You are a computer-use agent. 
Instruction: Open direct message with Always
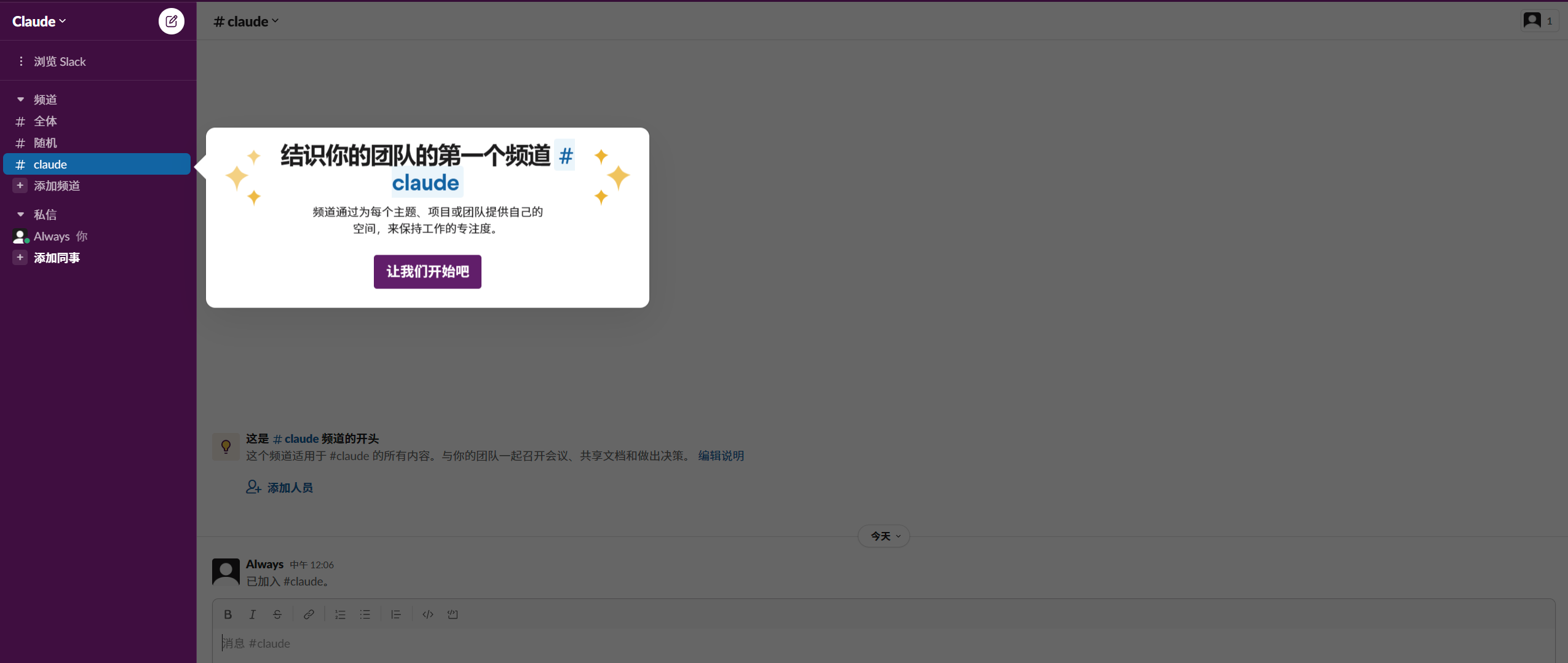[x=97, y=236]
